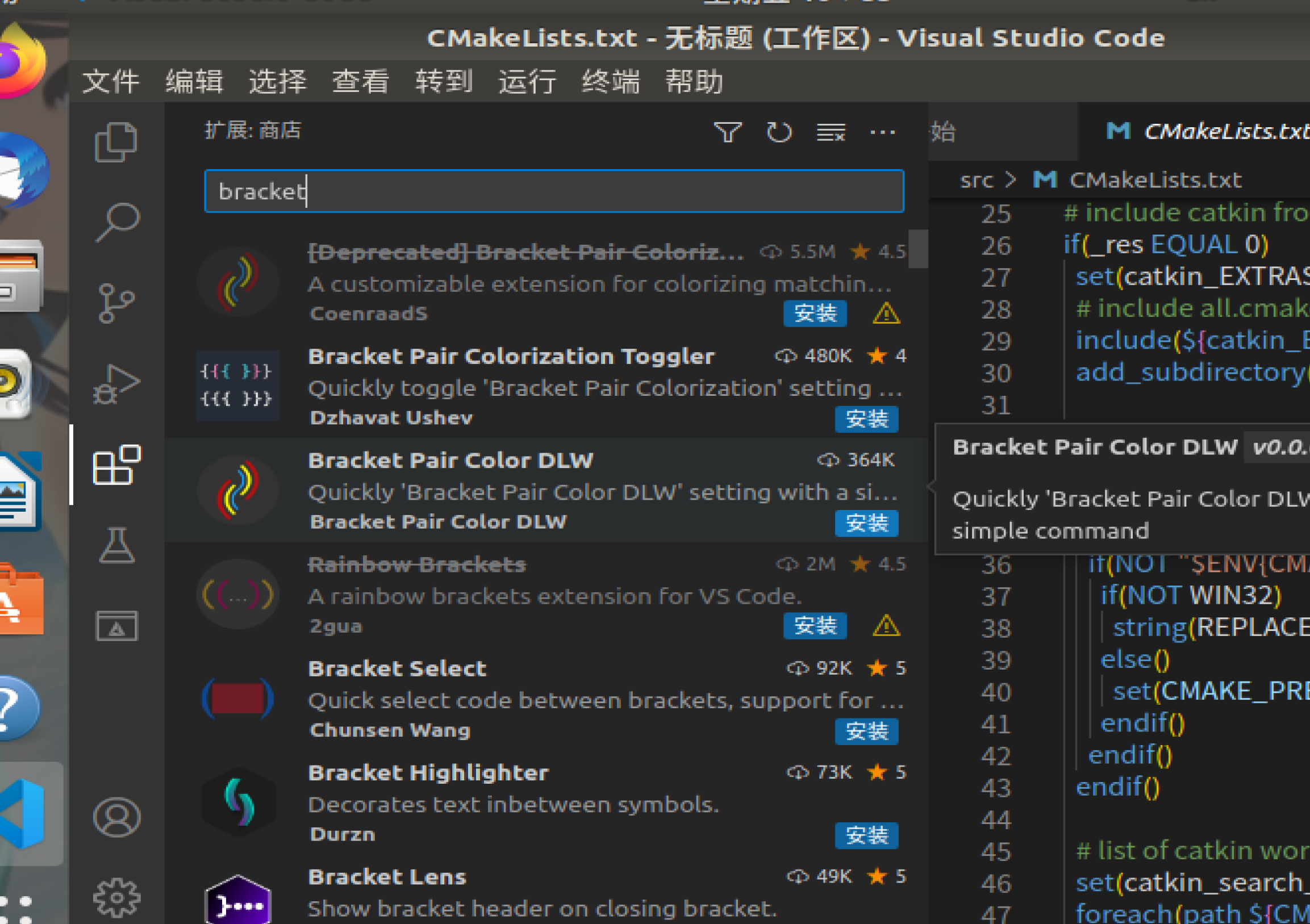Select the Extensions view icon
This screenshot has height=924, width=1310.
pyautogui.click(x=116, y=465)
